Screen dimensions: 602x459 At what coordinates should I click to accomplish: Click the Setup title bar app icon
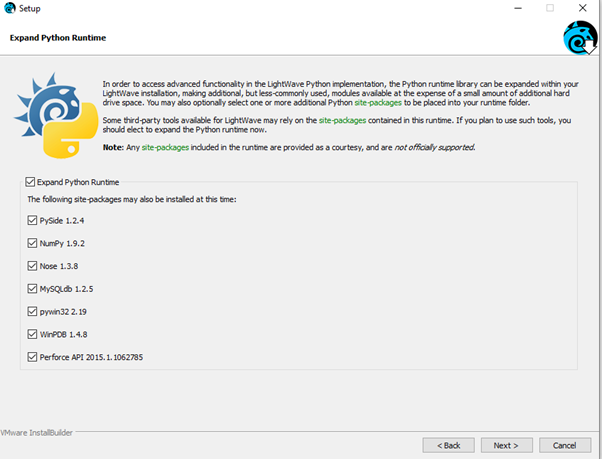pyautogui.click(x=9, y=8)
